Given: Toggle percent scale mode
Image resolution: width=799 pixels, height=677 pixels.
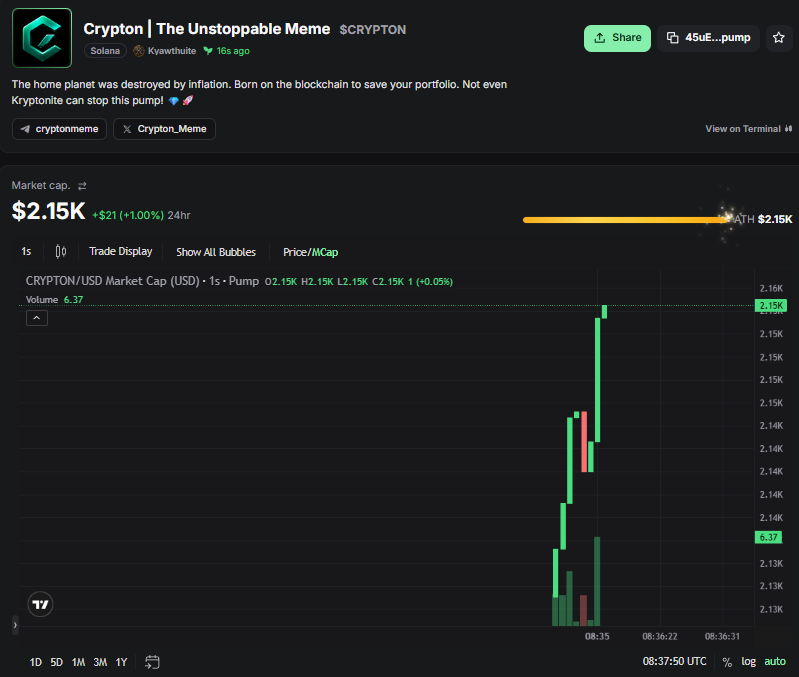Looking at the screenshot, I should 727,662.
